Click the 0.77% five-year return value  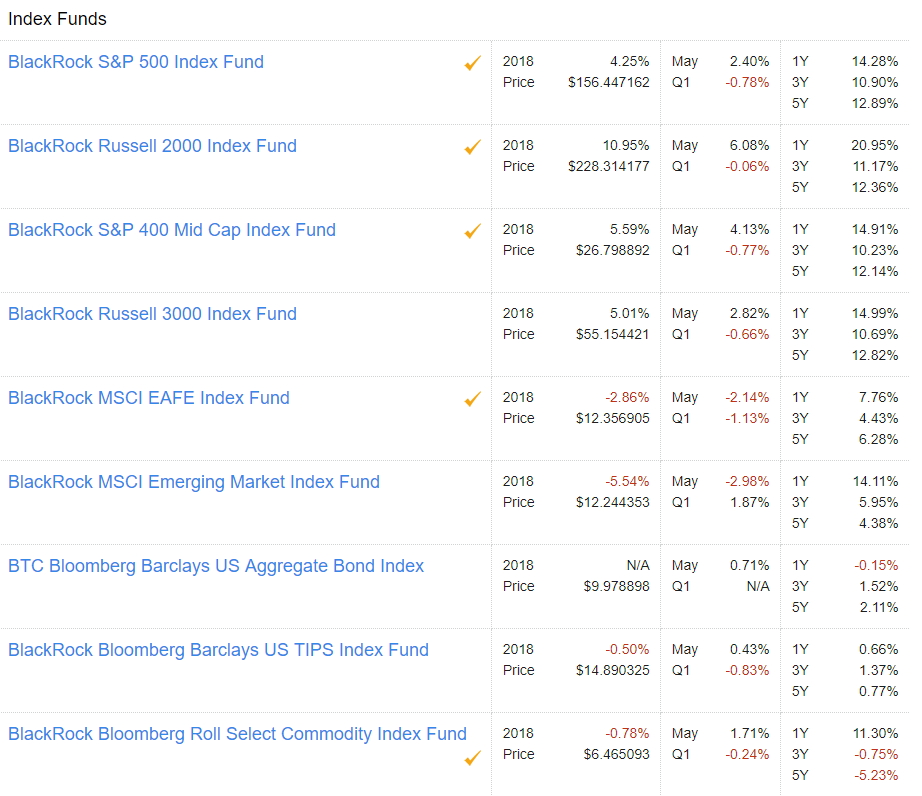pyautogui.click(x=878, y=692)
